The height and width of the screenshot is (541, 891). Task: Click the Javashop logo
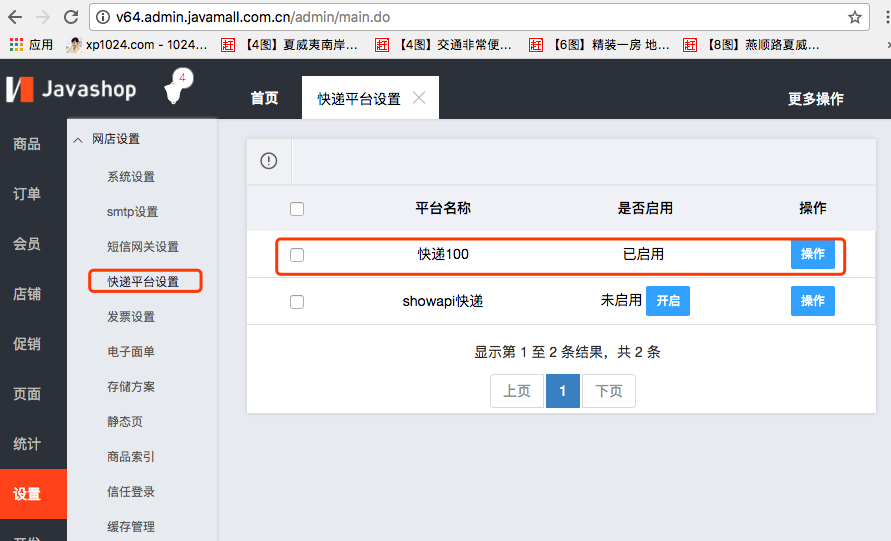click(x=71, y=89)
